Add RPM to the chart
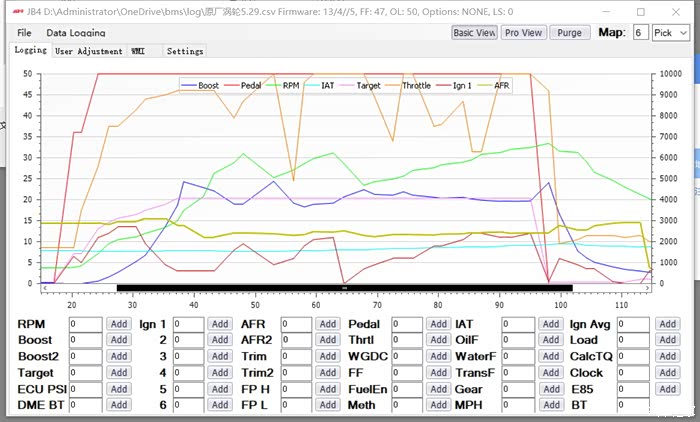The width and height of the screenshot is (700, 422). pos(119,324)
